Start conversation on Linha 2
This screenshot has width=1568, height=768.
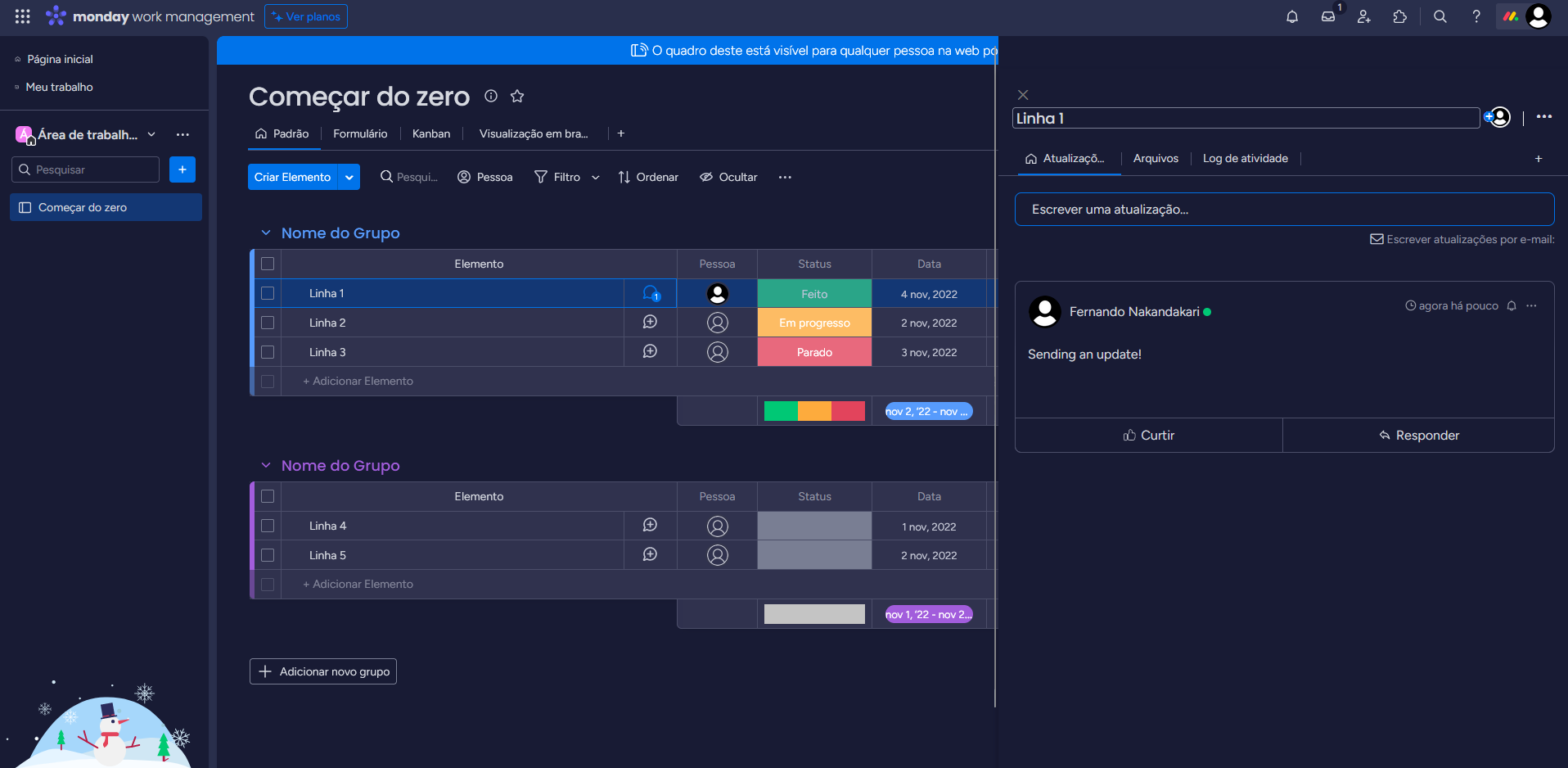coord(650,323)
